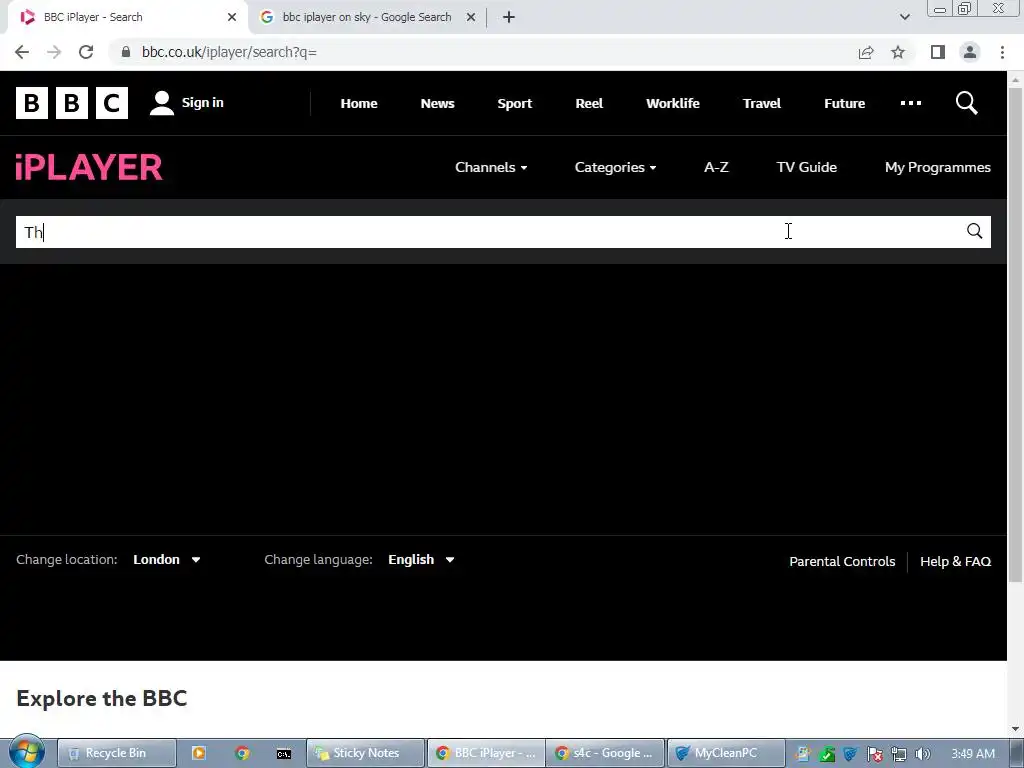Screen dimensions: 1024x768
Task: Go back with browser back arrow
Action: [22, 52]
